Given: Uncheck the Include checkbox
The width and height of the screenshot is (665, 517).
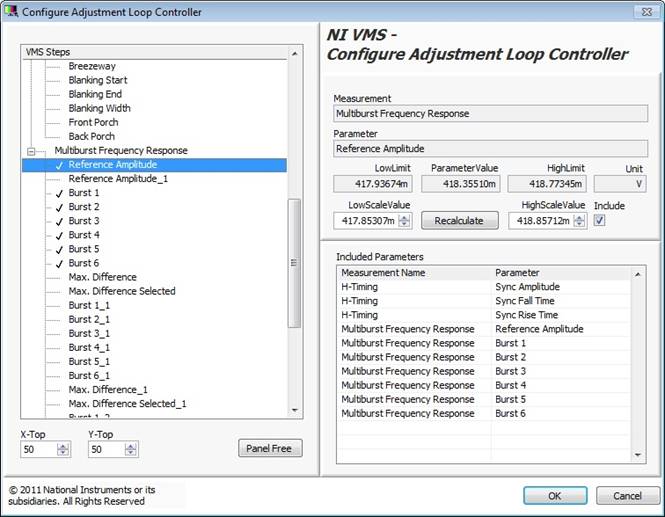Looking at the screenshot, I should pos(599,221).
